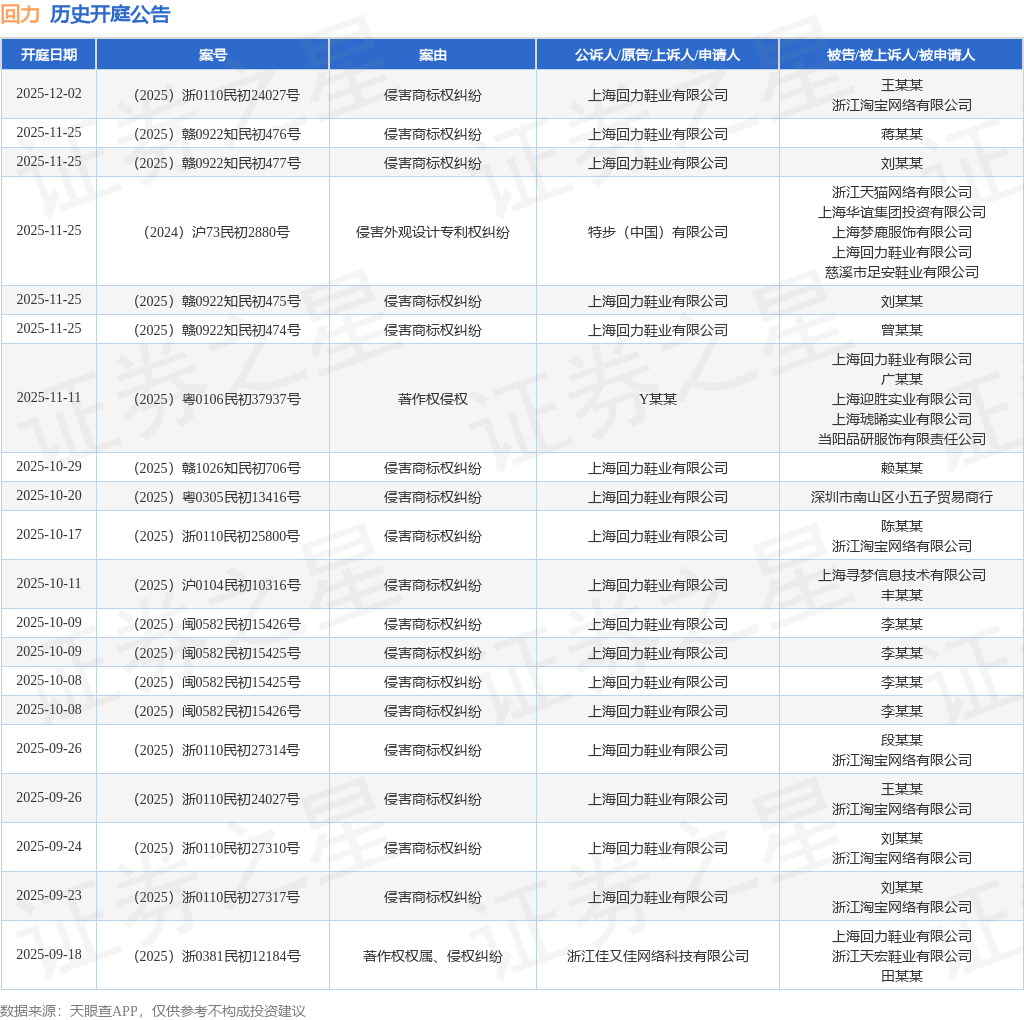1024x1020 pixels.
Task: Select case number 浙0110民初27314号
Action: [x=217, y=750]
